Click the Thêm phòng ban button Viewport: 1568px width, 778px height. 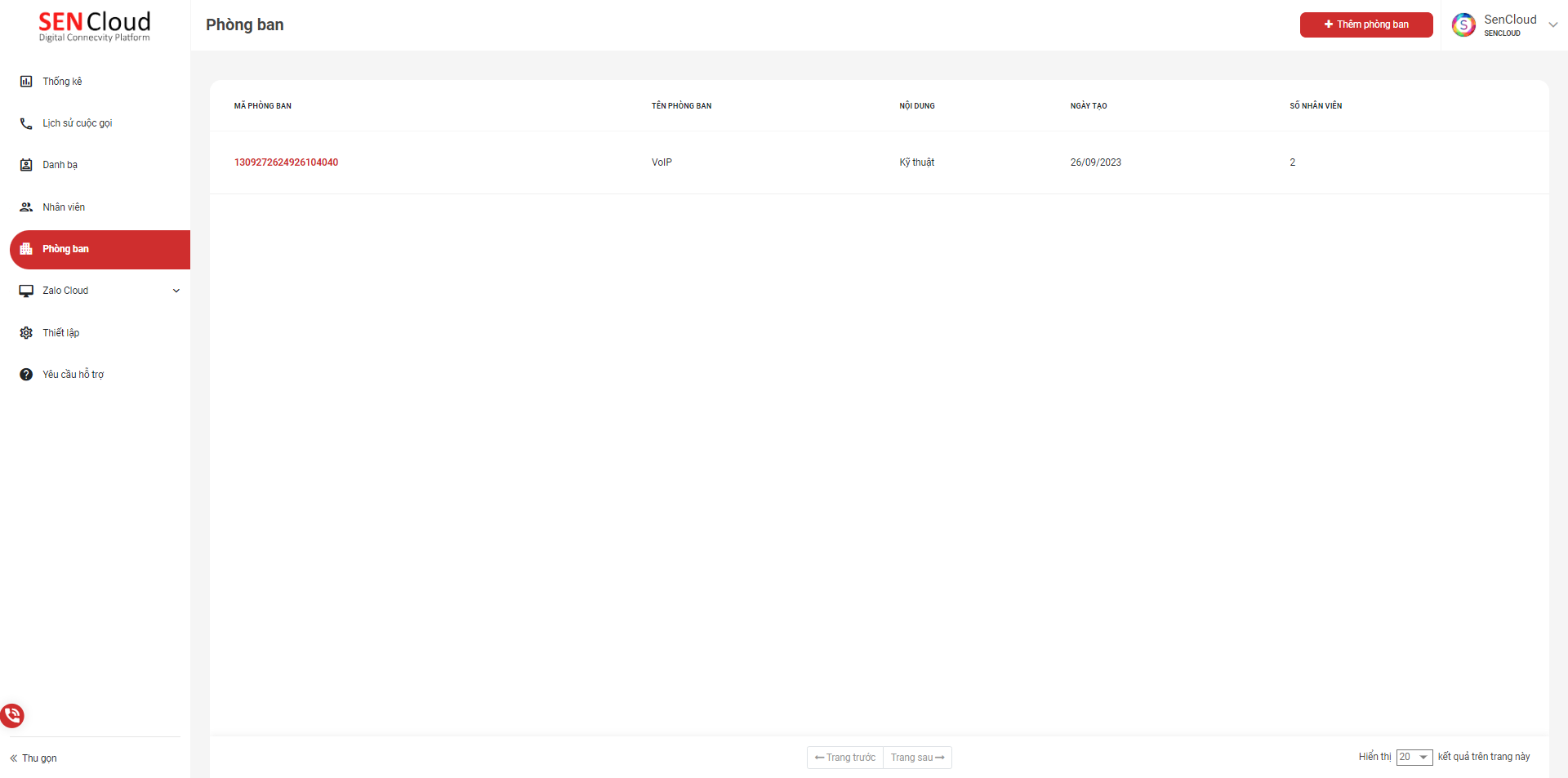click(1365, 24)
